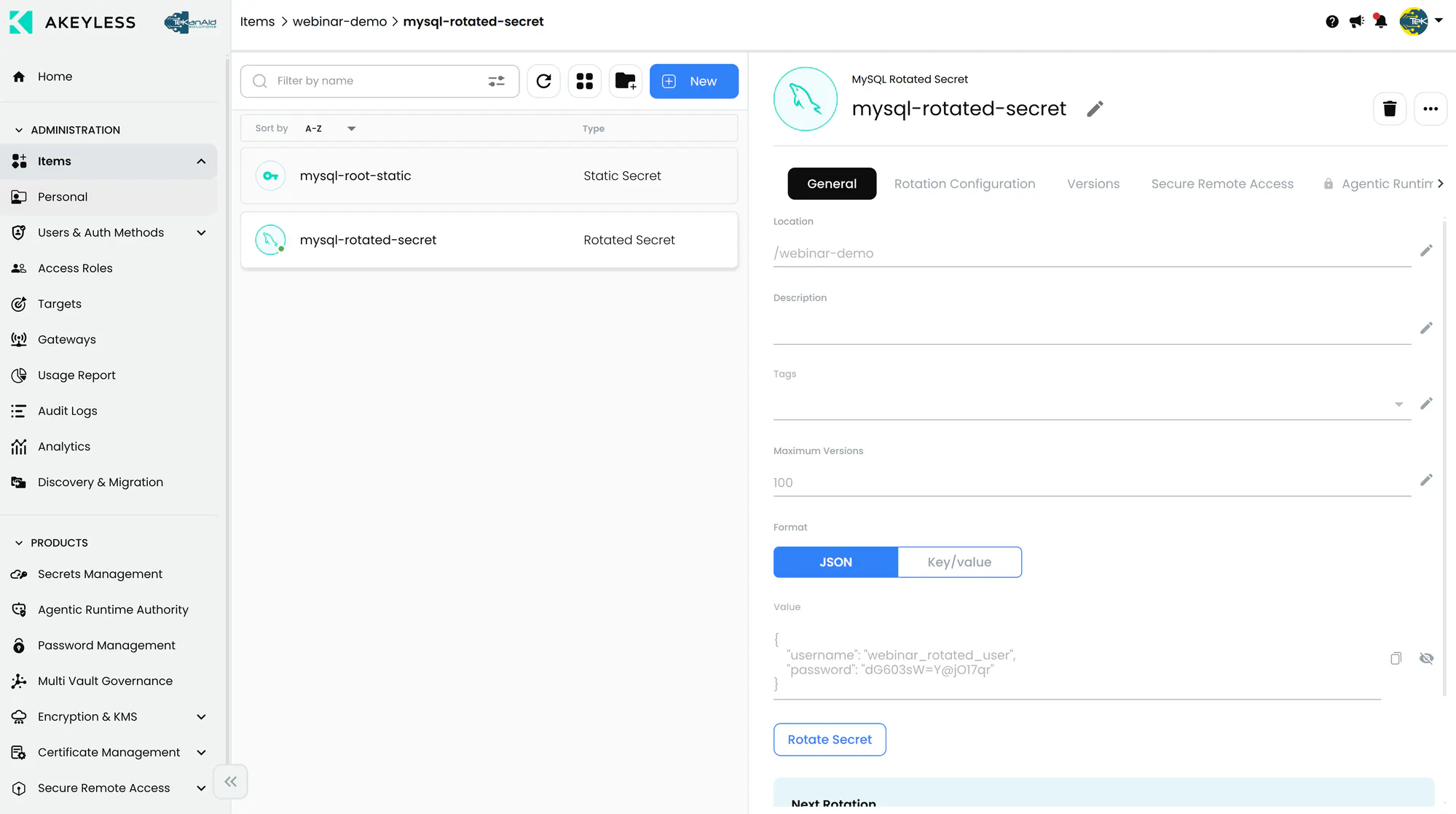1456x814 pixels.
Task: Open Items in the sidebar menu
Action: click(x=109, y=161)
